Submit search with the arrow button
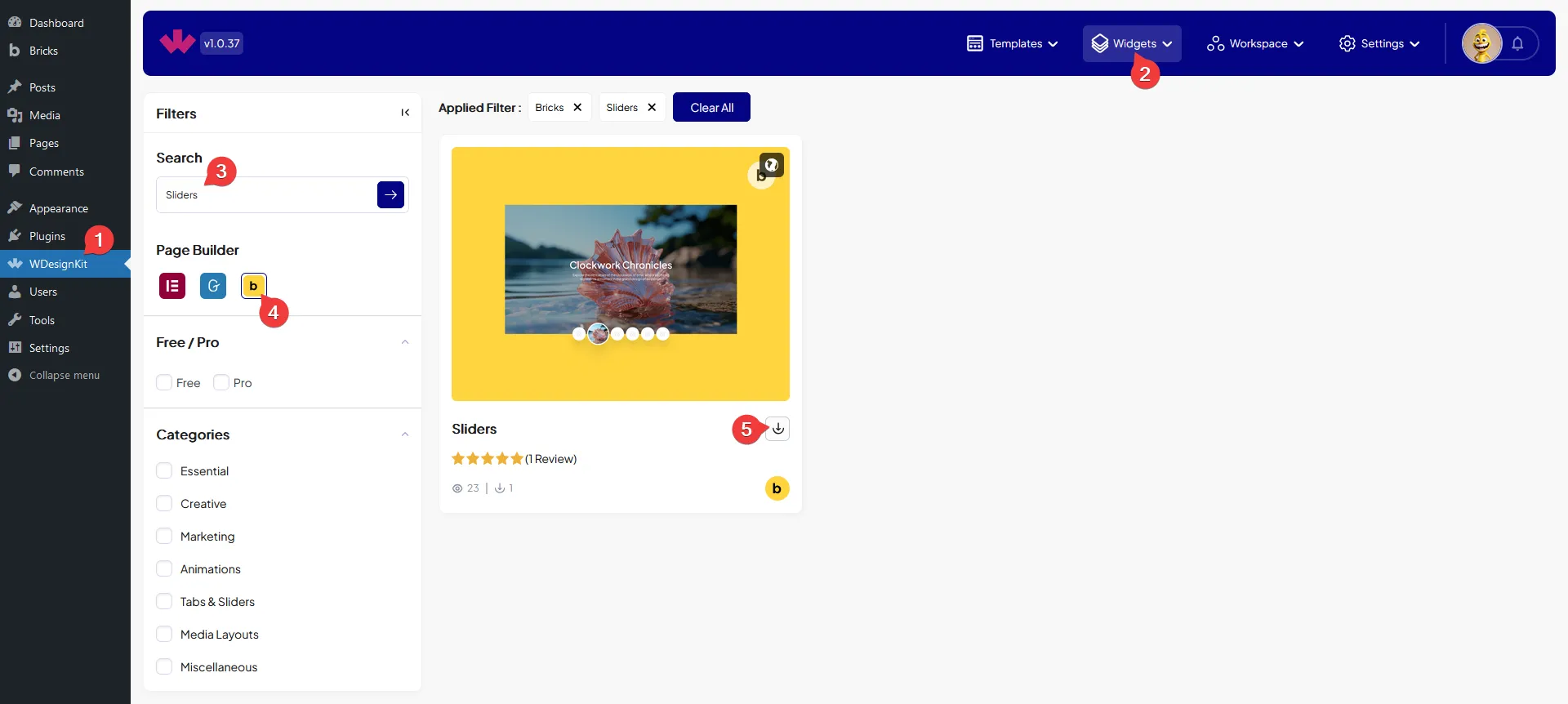 tap(390, 195)
